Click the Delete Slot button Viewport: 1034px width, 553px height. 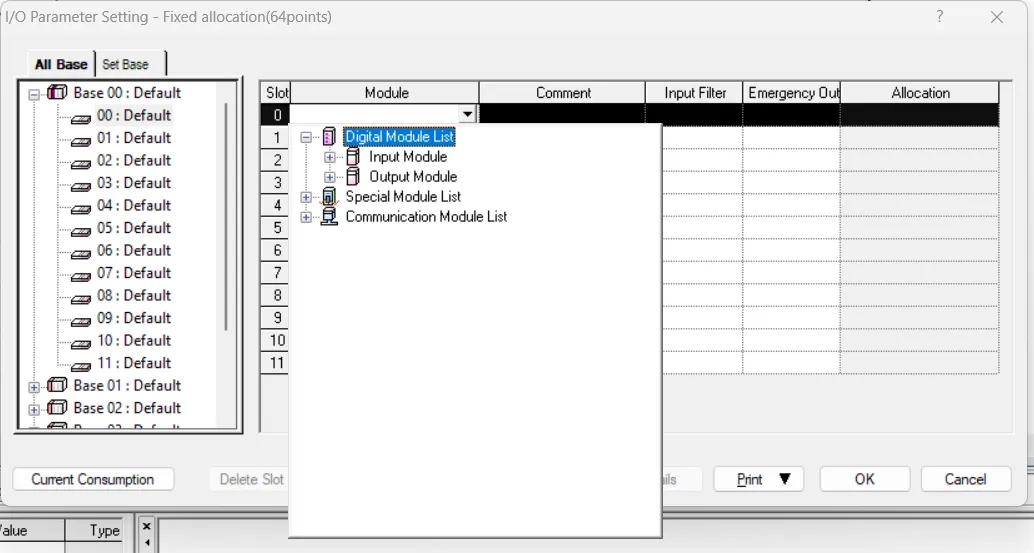[x=251, y=479]
